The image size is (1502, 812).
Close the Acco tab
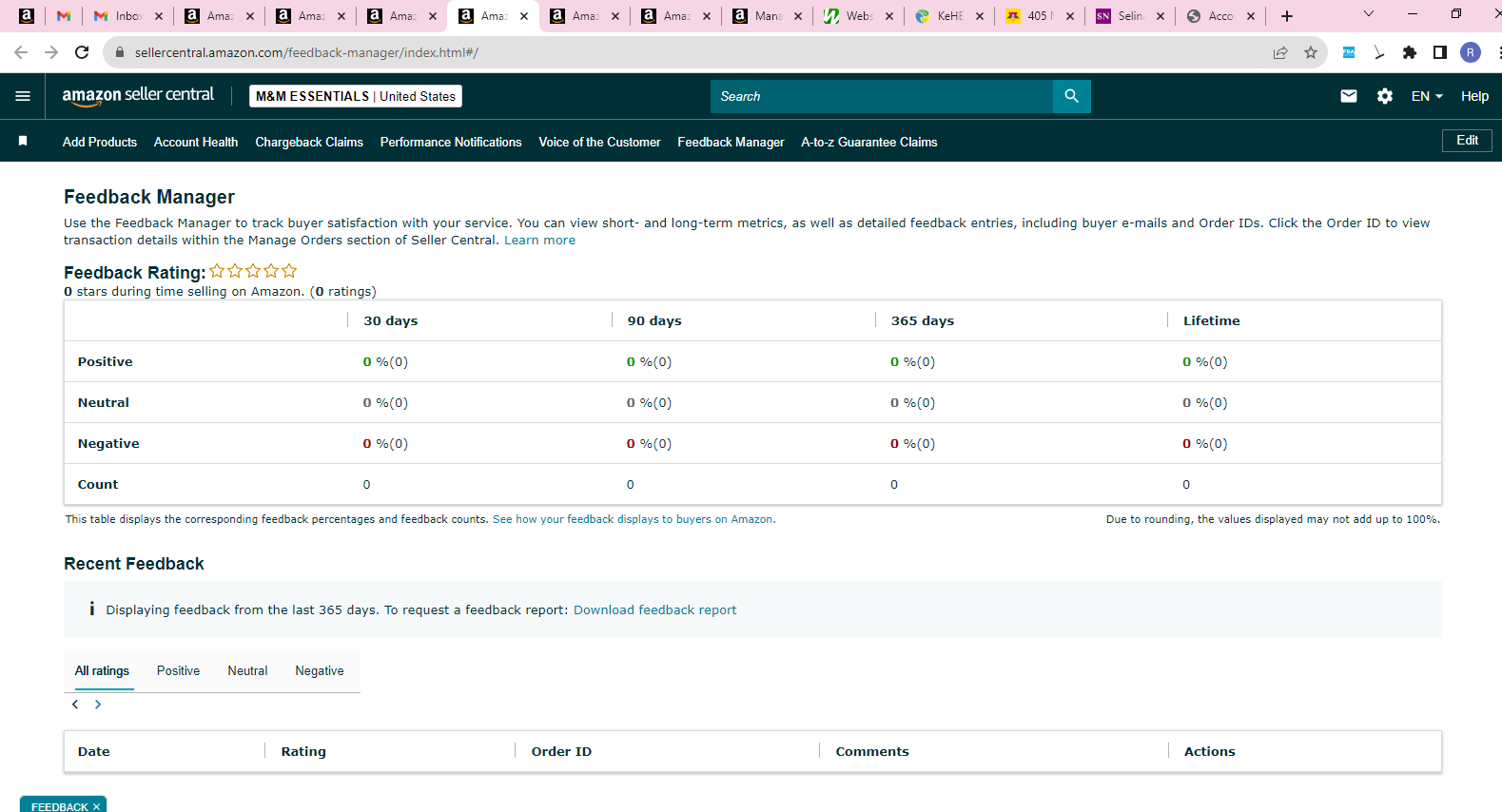tap(1251, 16)
